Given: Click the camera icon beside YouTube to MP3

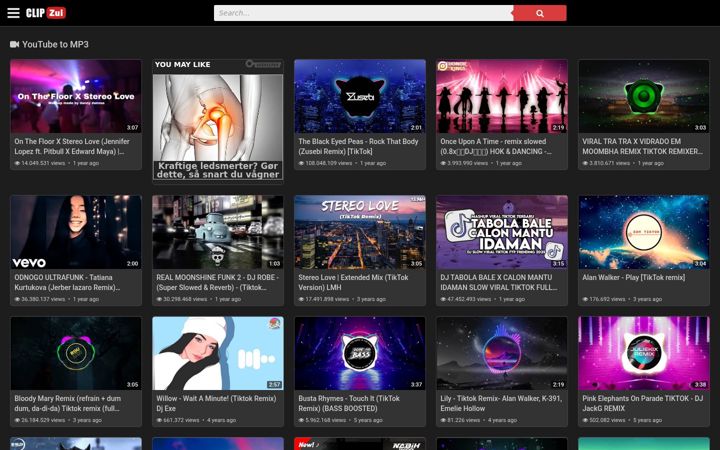Looking at the screenshot, I should [14, 45].
